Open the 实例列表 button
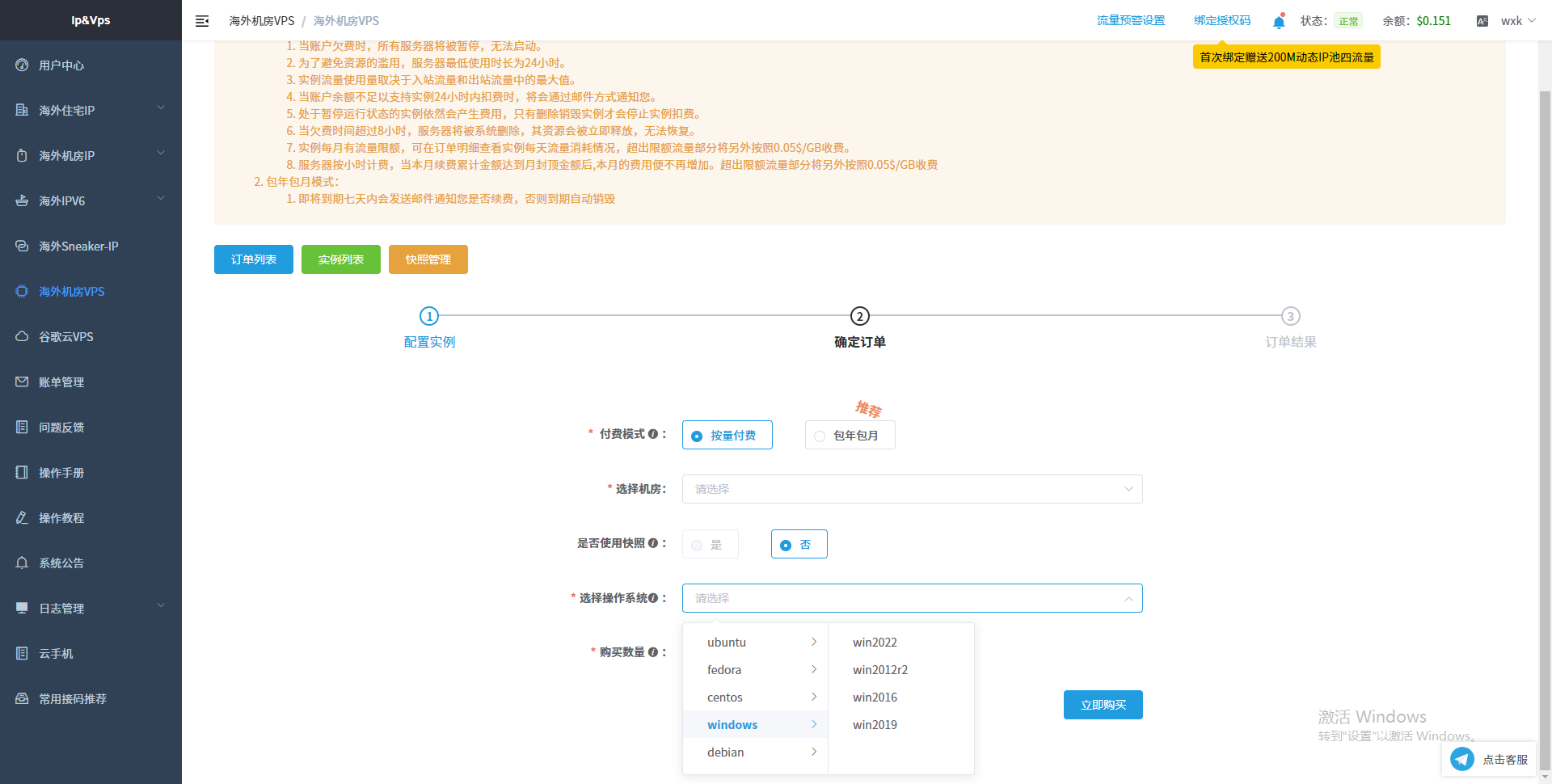This screenshot has width=1552, height=784. [341, 259]
